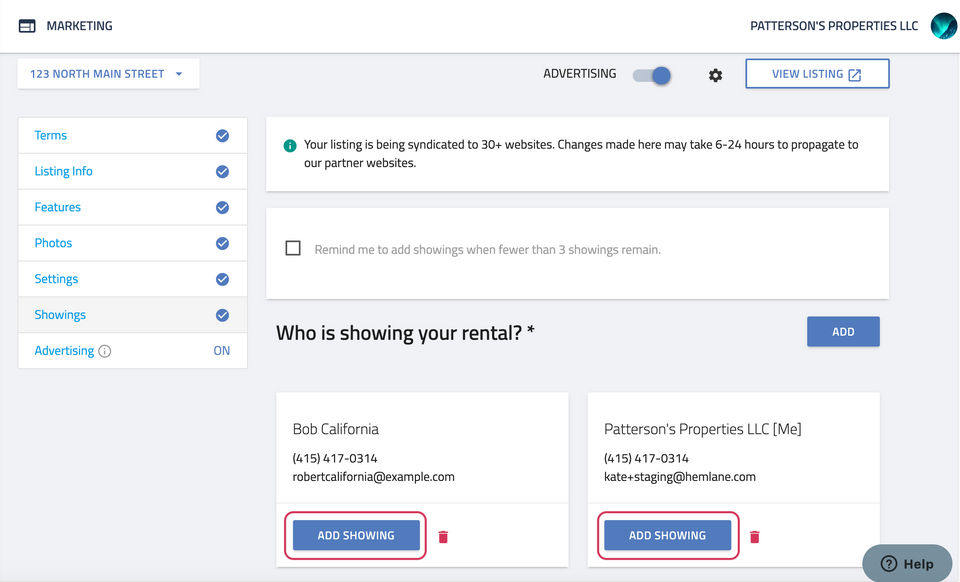Click the email robertcalifornia@example.com
960x582 pixels.
tap(373, 477)
